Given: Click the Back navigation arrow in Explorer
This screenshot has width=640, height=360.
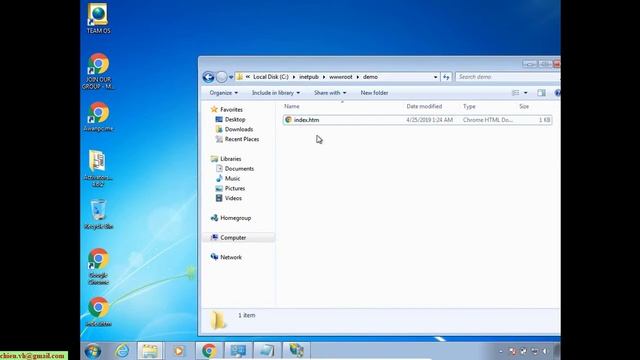Looking at the screenshot, I should 209,77.
